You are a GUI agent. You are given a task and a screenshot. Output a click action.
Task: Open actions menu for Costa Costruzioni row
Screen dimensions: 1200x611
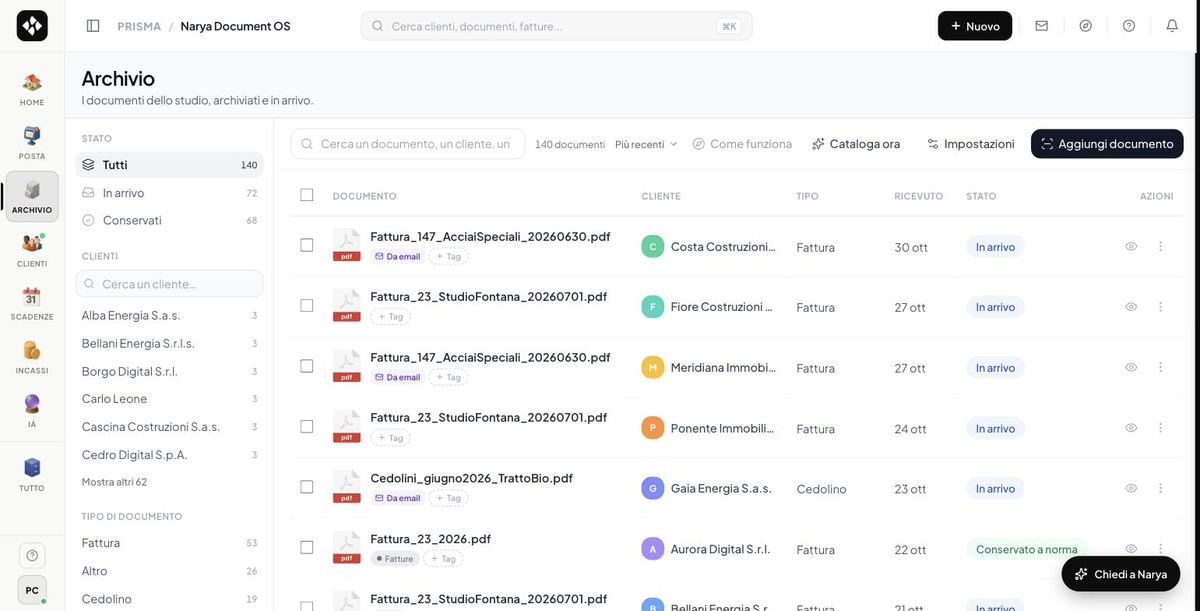point(1160,246)
